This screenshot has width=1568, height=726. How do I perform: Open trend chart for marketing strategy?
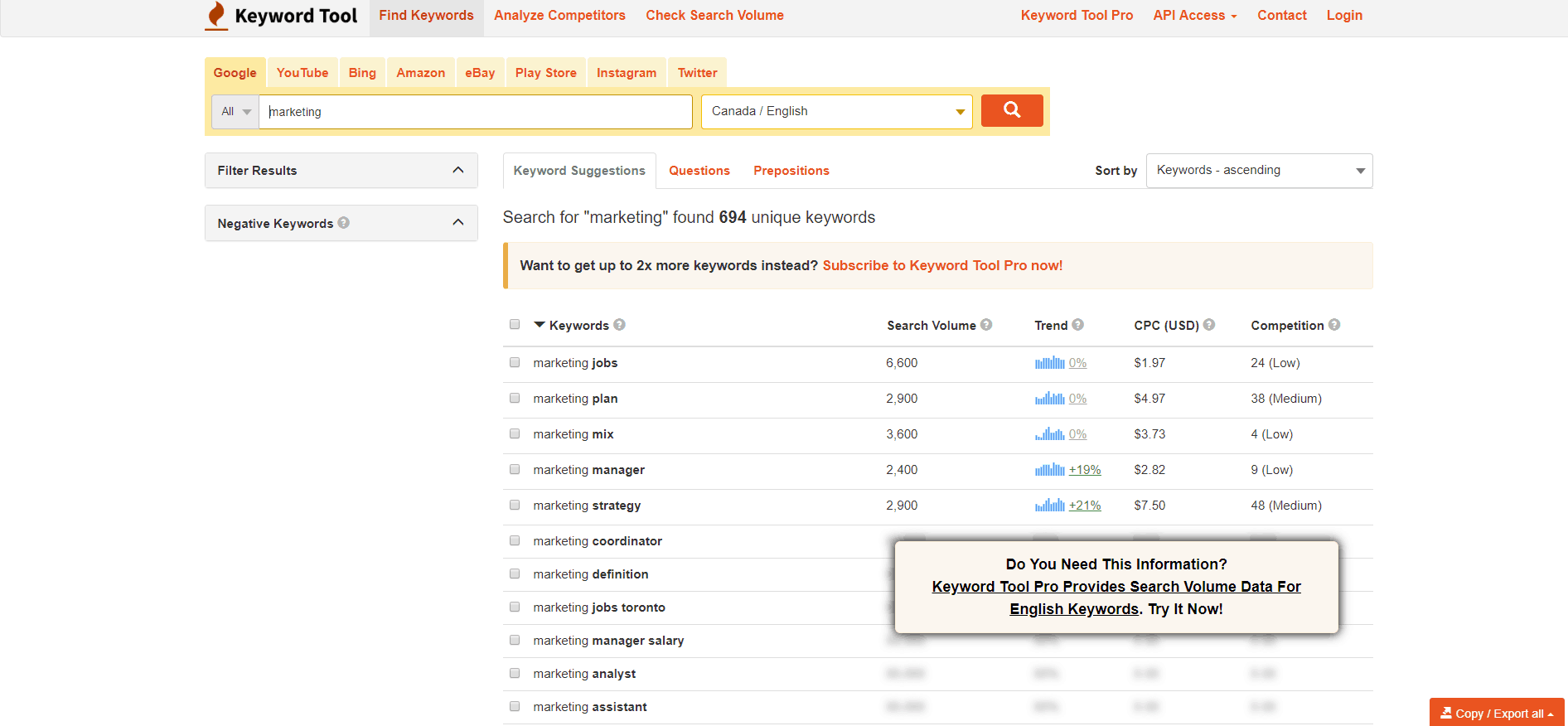coord(1049,506)
